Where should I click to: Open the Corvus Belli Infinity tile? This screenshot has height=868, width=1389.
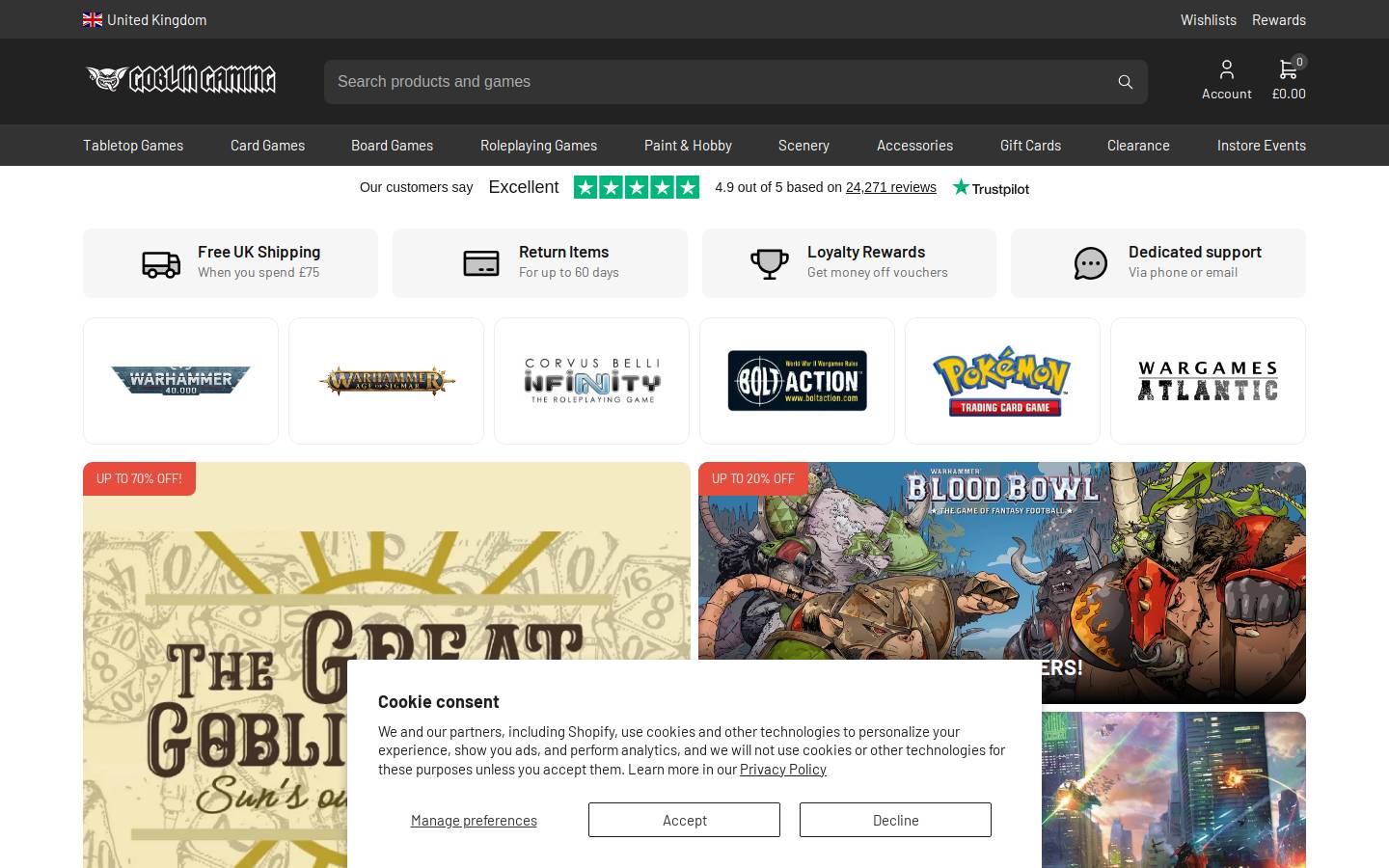point(591,381)
